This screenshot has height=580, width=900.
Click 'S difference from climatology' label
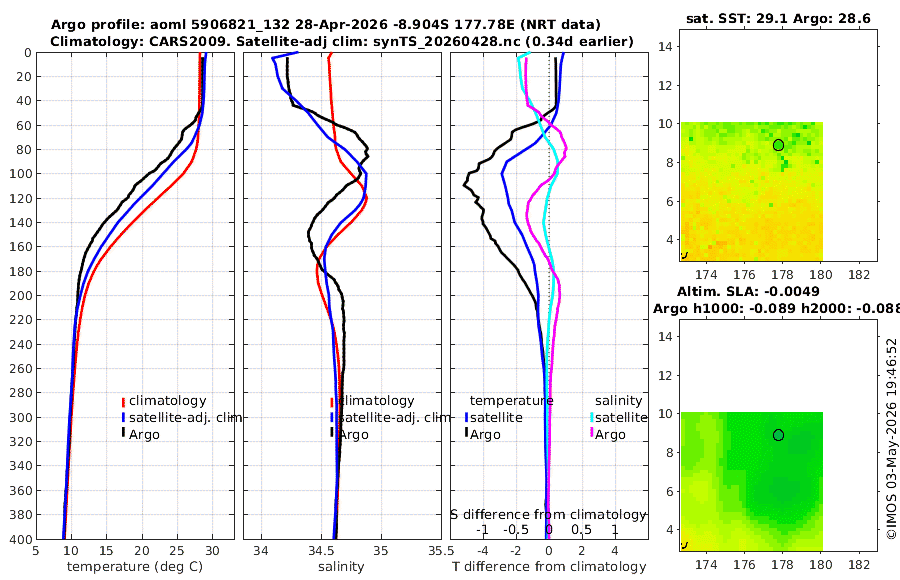(548, 515)
